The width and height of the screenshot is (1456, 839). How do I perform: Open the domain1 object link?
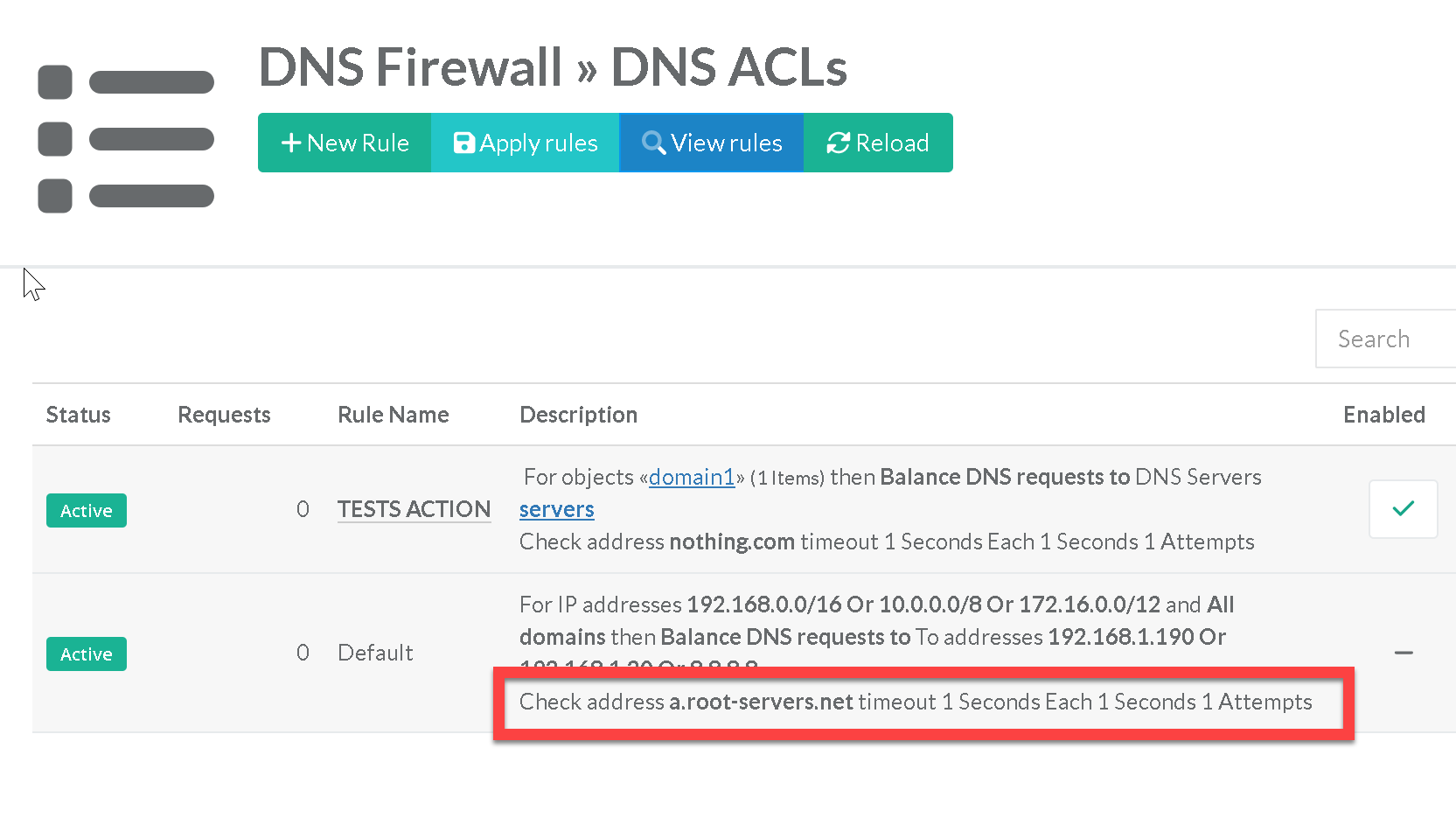(691, 477)
